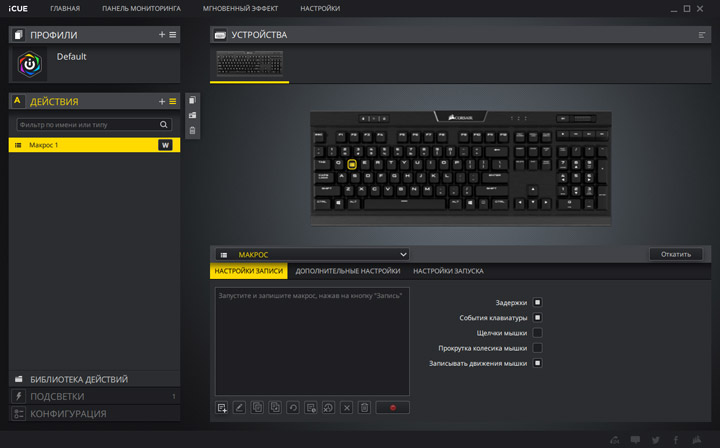
Task: Click the save-to-library icon beside Actions panel
Action: coord(192,115)
